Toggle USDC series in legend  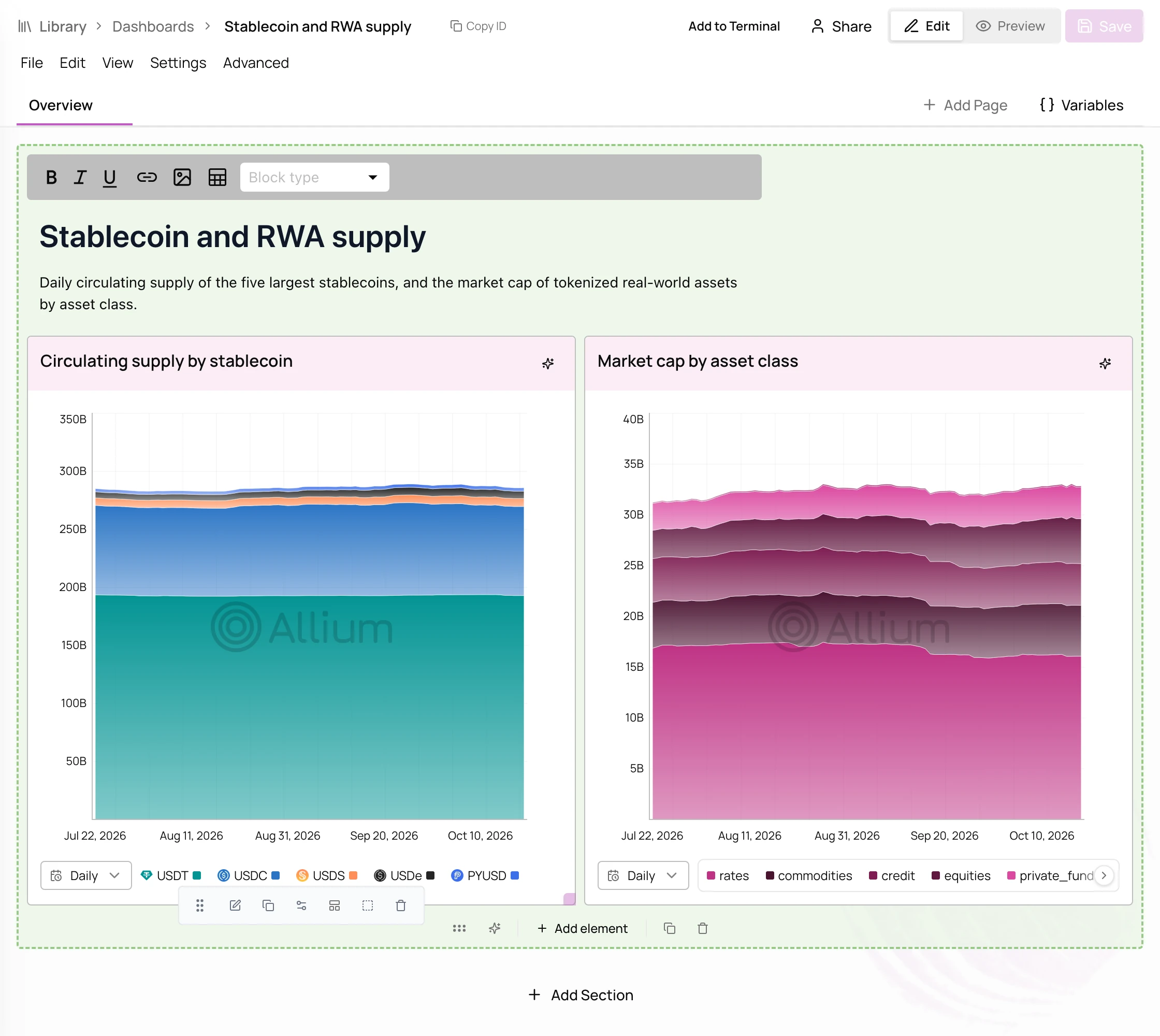[249, 875]
